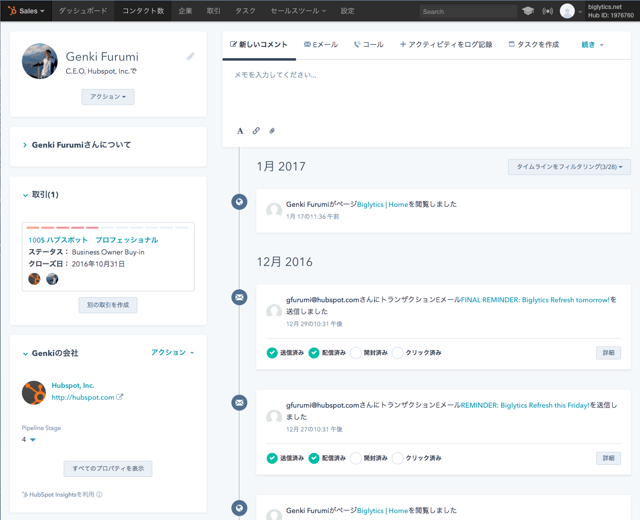This screenshot has height=520, width=640.
Task: Open the ダッシュボード menu item
Action: click(x=83, y=11)
